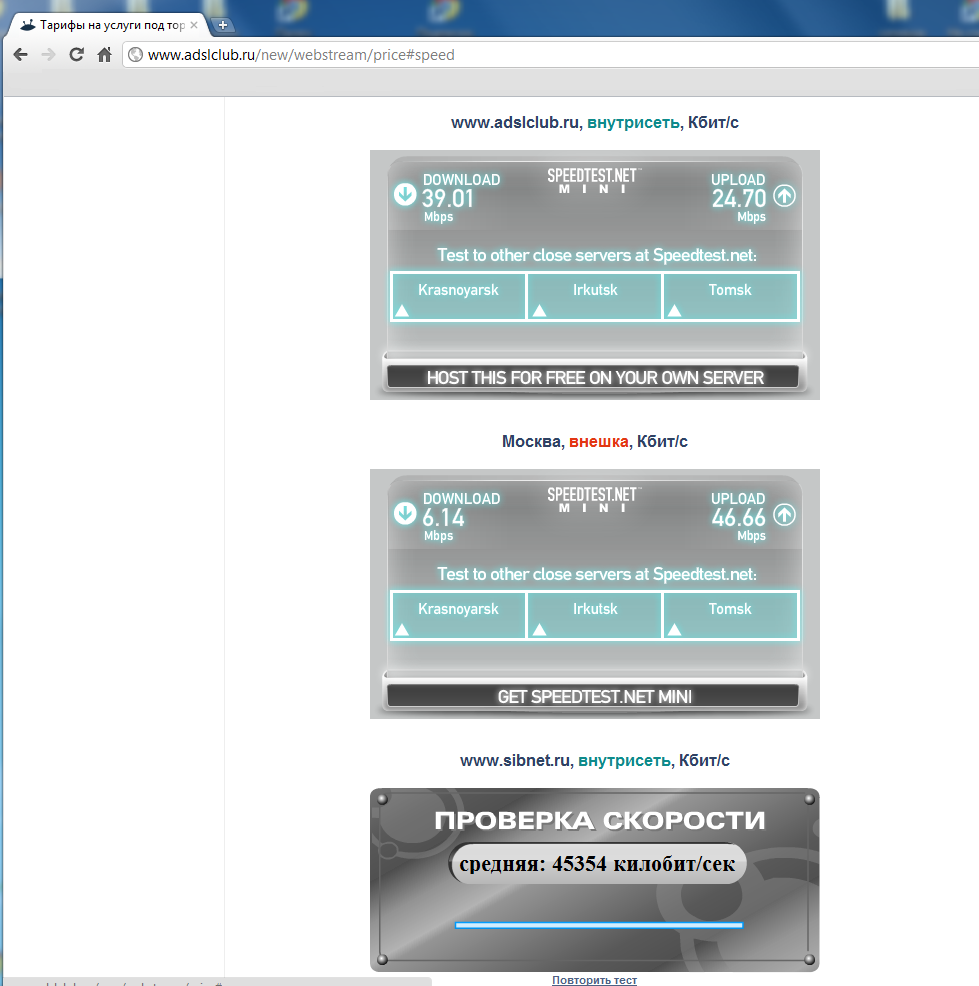This screenshot has width=979, height=986.
Task: Choose Krasnoyarsk server in Moscow speedtest
Action: 458,615
